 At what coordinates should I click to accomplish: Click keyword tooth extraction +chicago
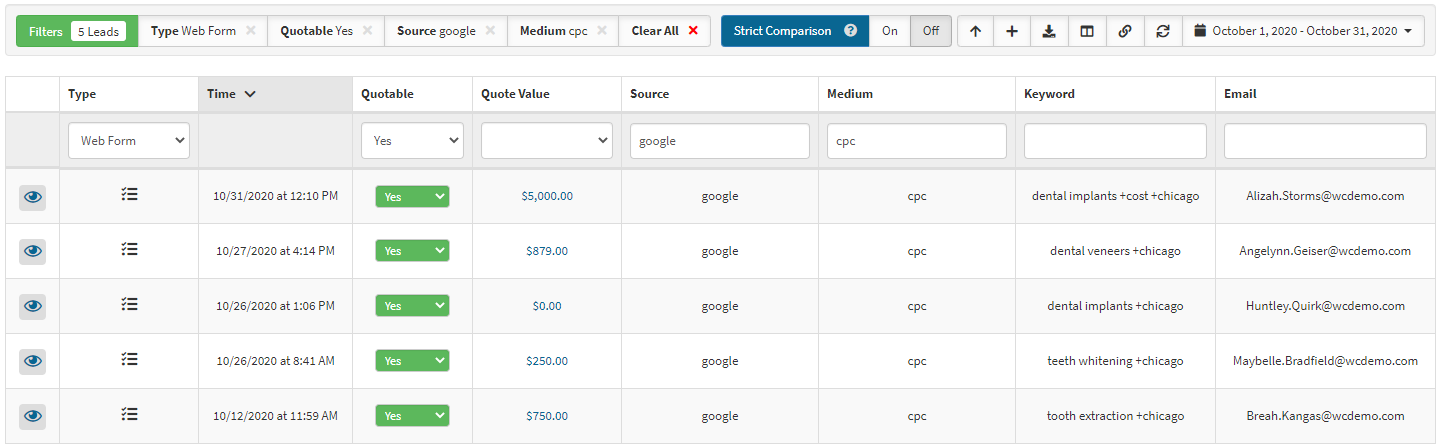pyautogui.click(x=1115, y=417)
